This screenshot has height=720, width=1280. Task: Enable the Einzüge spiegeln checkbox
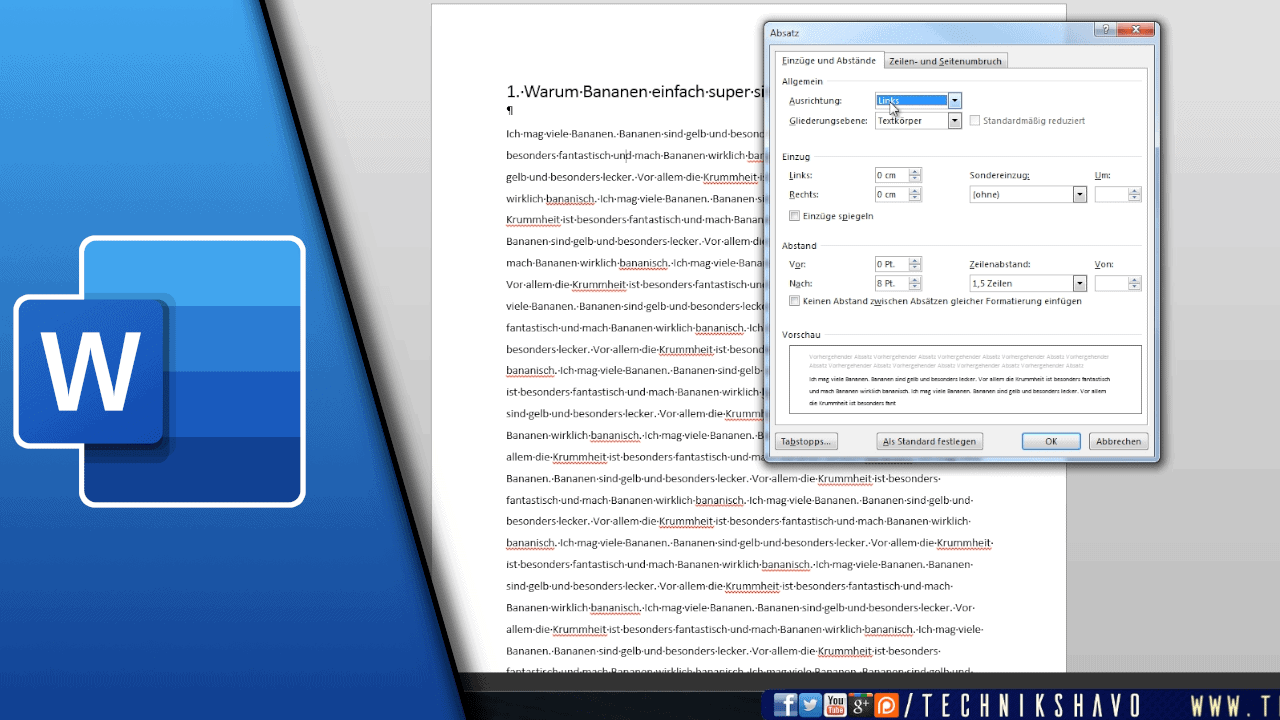click(795, 216)
